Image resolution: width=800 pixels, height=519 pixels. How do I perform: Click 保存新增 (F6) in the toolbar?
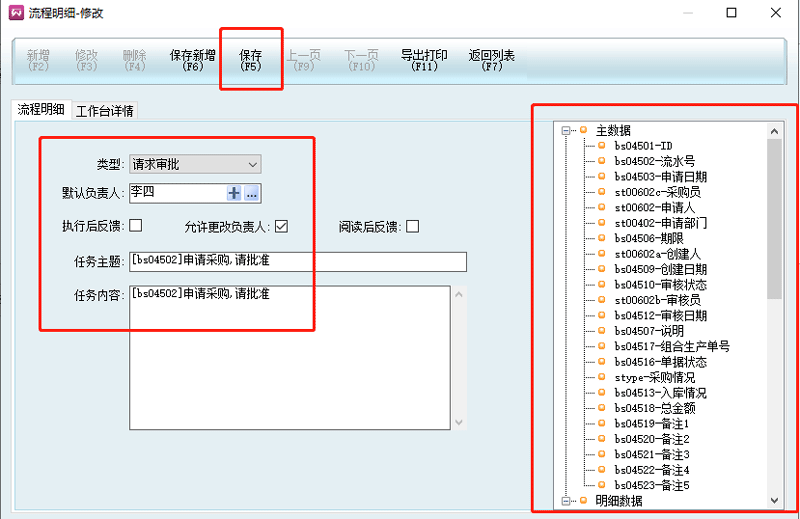pyautogui.click(x=193, y=61)
